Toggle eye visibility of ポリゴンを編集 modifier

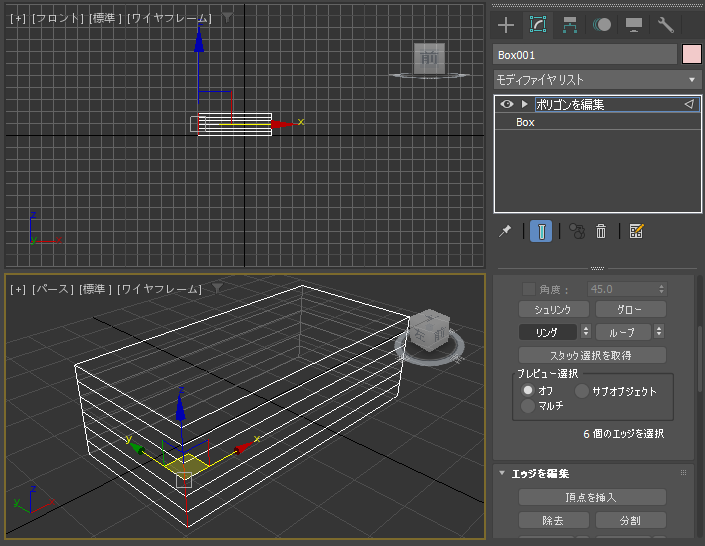pyautogui.click(x=507, y=104)
